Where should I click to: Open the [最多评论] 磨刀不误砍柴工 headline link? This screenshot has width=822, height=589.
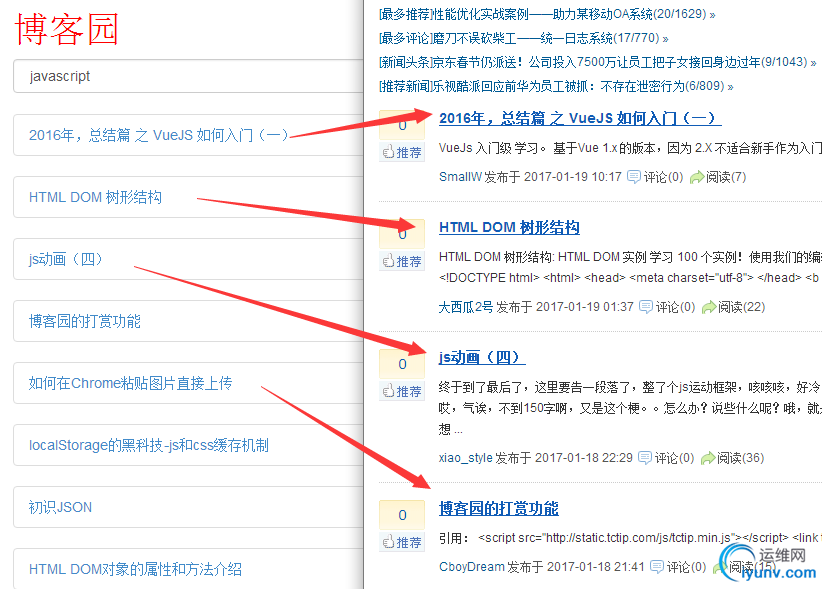[523, 38]
